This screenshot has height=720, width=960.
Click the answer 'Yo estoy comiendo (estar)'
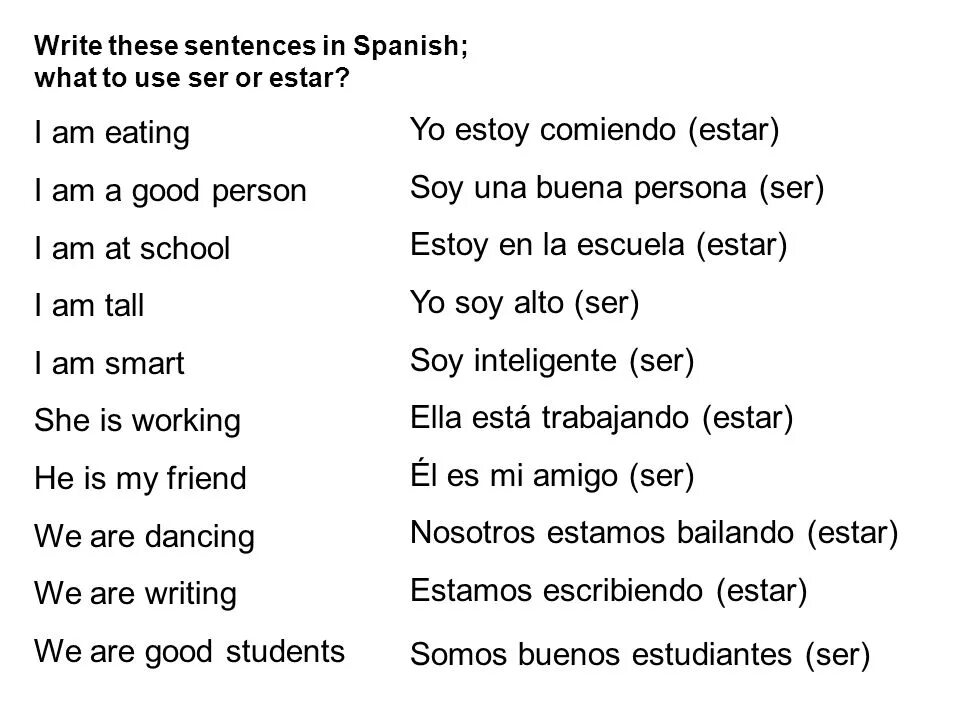[x=594, y=130]
